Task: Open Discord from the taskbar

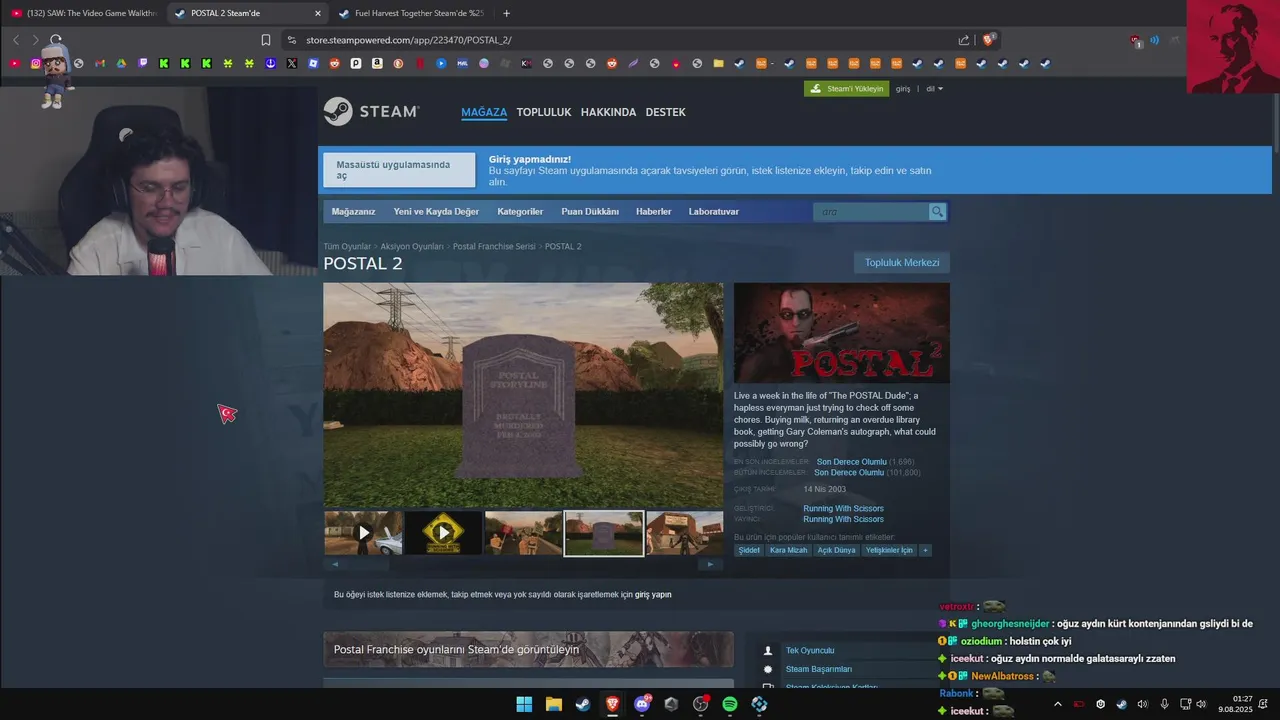Action: 642,704
